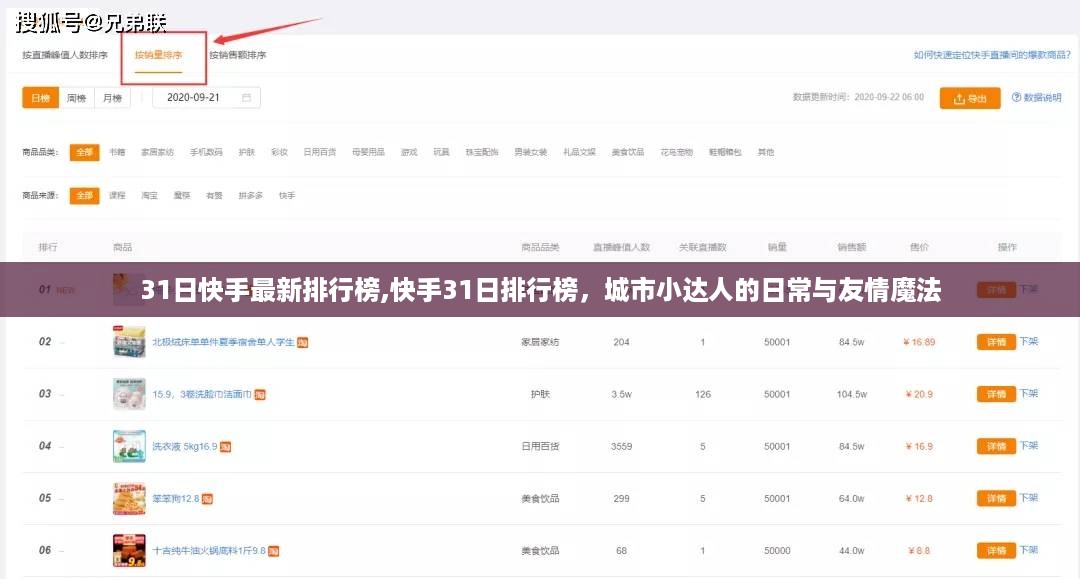Open the 如何快速定位快手直播间的爆款商品 link
This screenshot has height=579, width=1080.
[x=988, y=55]
